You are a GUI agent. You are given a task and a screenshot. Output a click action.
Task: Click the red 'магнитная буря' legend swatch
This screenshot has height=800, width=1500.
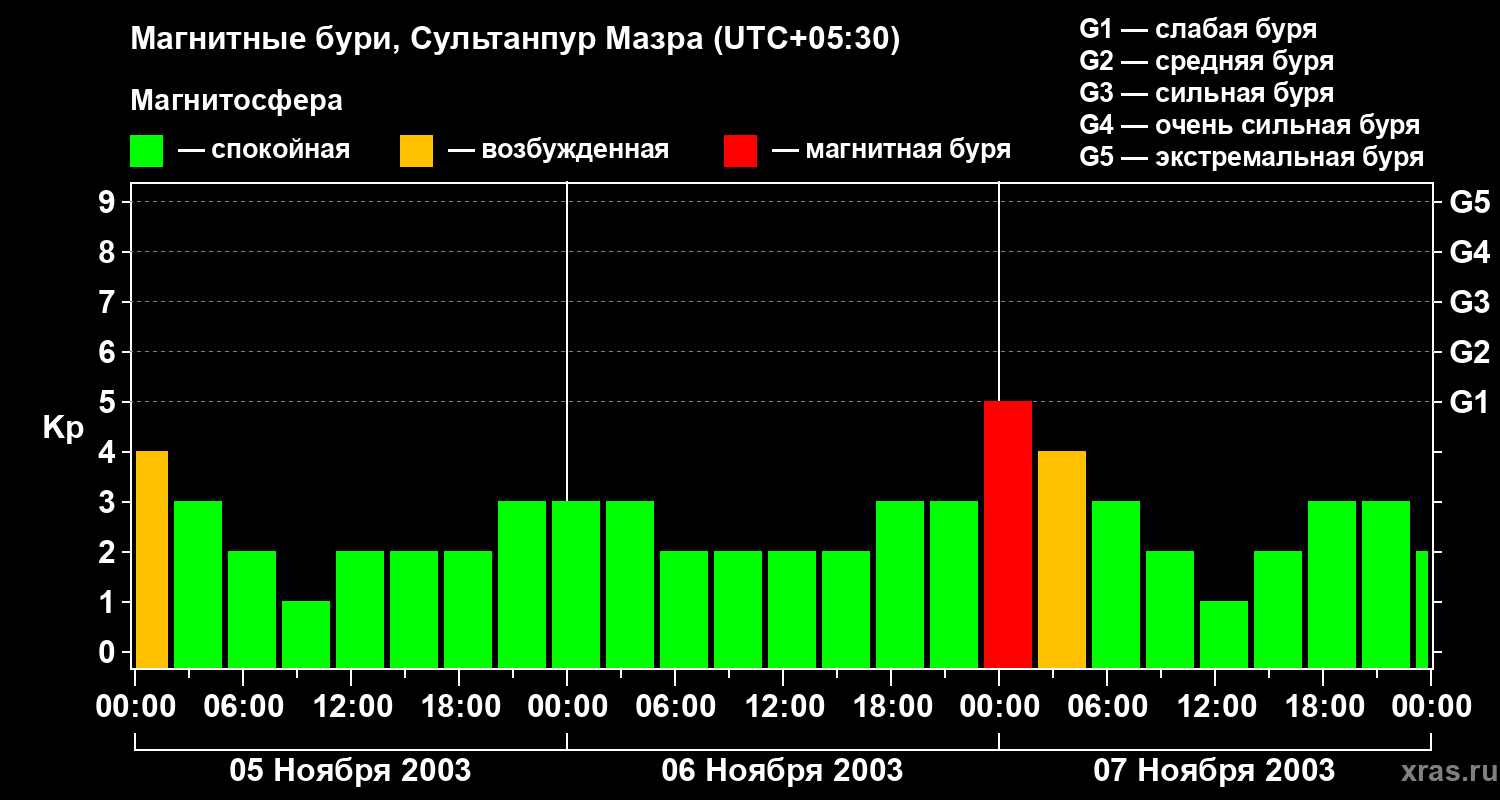point(741,151)
